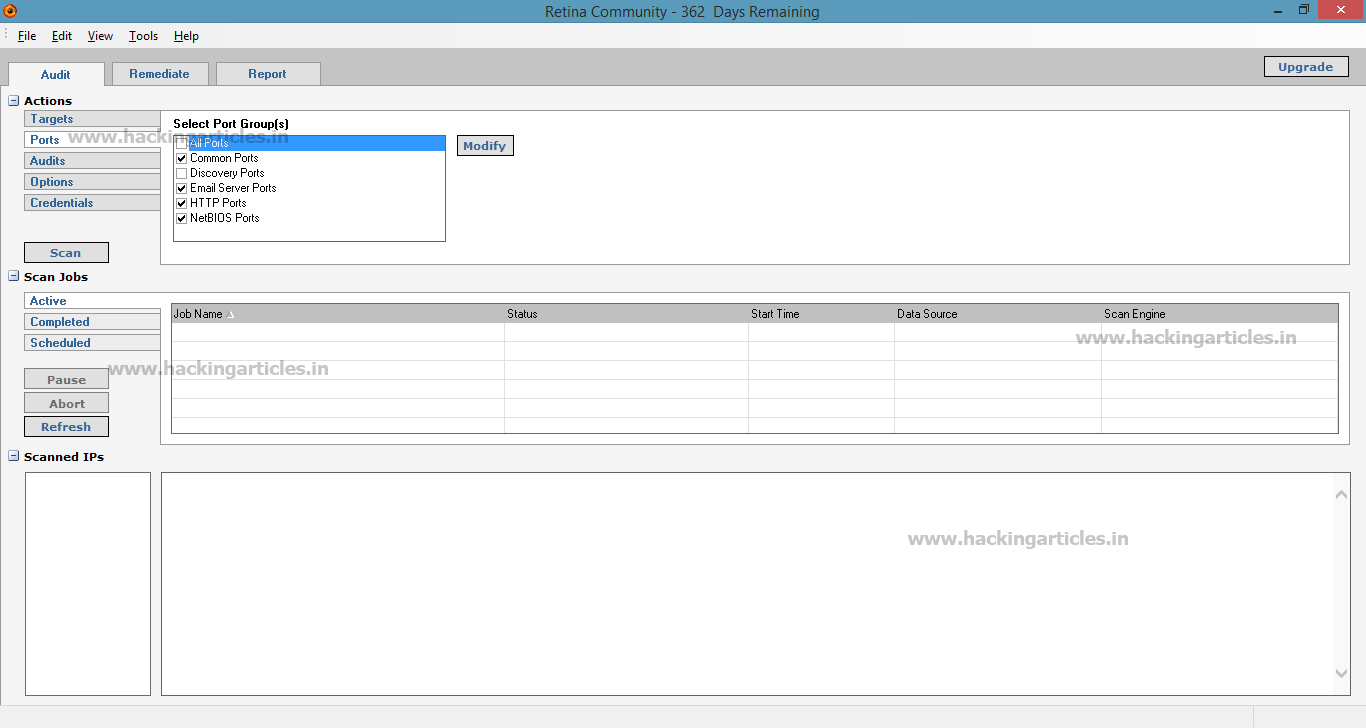1366x728 pixels.
Task: Refresh the scan jobs list
Action: tap(66, 427)
